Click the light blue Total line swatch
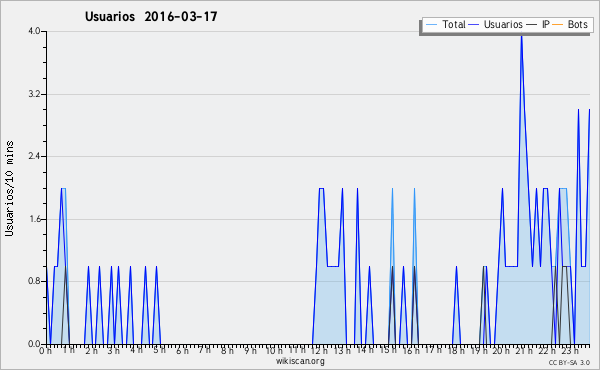Screen dimensions: 600x370 pos(431,25)
